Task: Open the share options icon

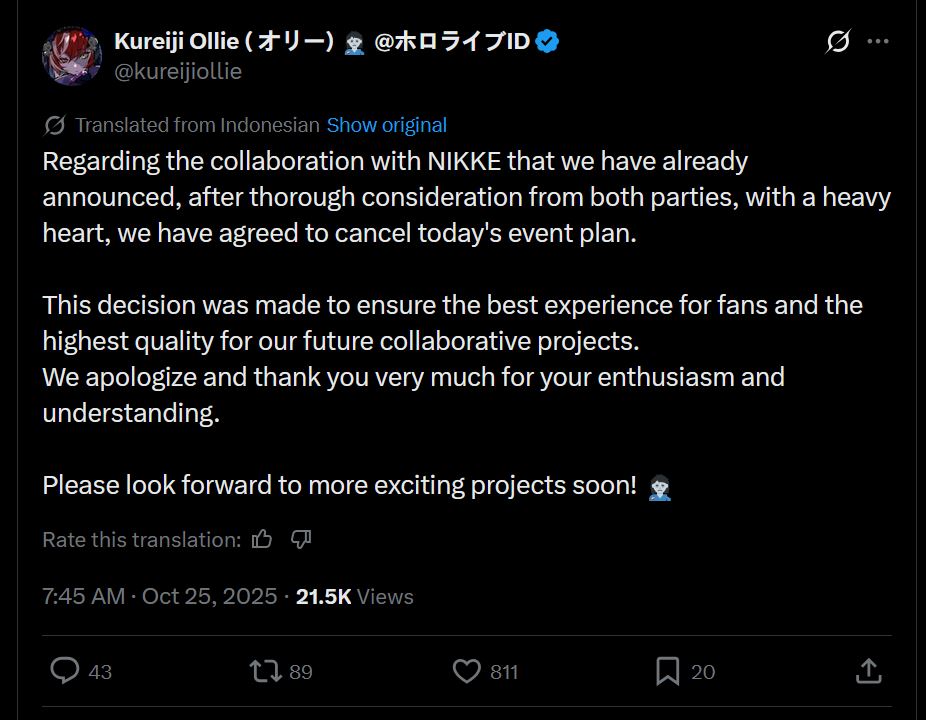Action: coord(869,671)
